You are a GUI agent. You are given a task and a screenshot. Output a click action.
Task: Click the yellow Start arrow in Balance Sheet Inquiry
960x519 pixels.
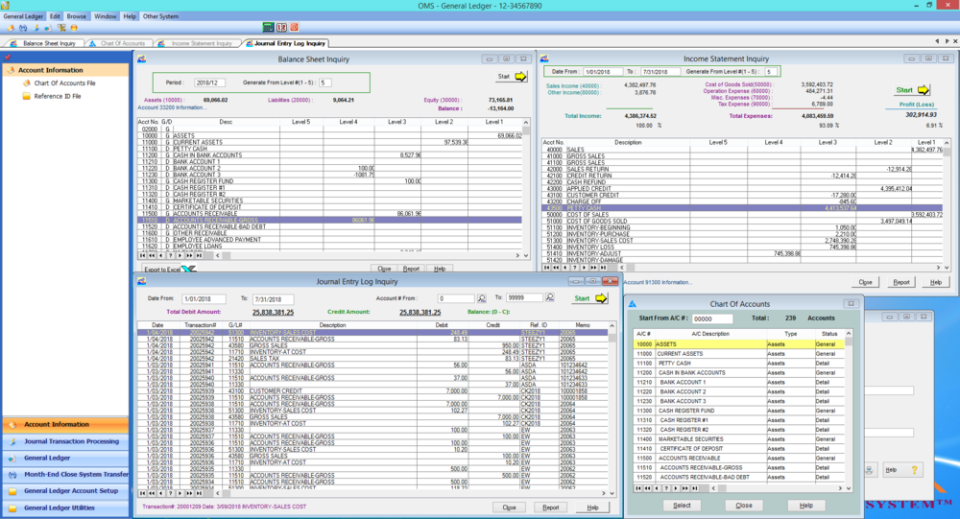coord(520,77)
